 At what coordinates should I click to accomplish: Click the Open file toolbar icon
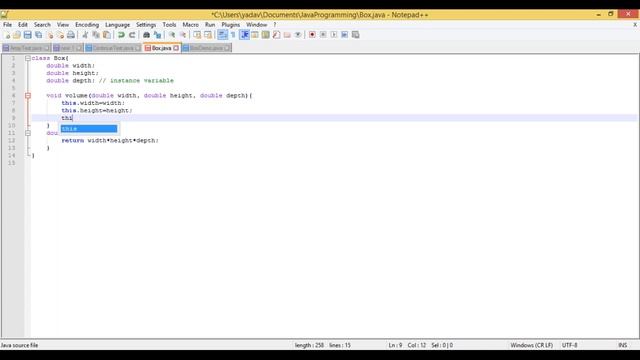pyautogui.click(x=17, y=35)
